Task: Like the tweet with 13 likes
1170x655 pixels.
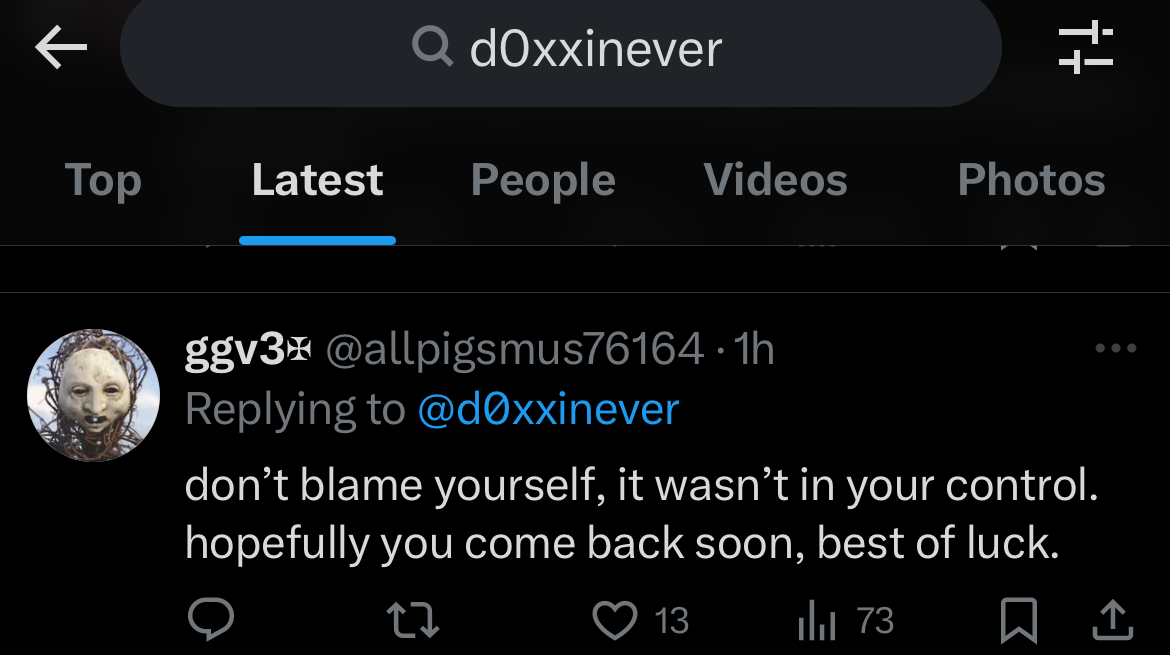Action: coord(640,620)
